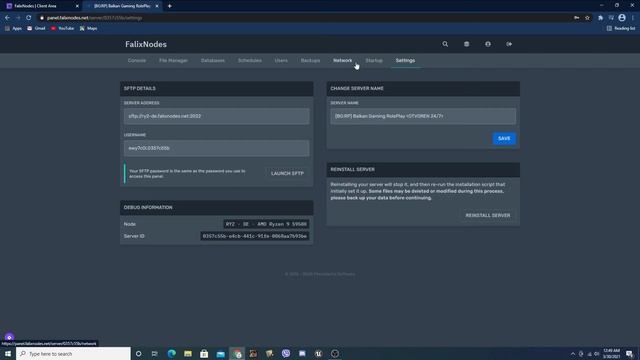Open Task View on the taskbar
Image resolution: width=640 pixels, height=360 pixels.
pyautogui.click(x=155, y=353)
